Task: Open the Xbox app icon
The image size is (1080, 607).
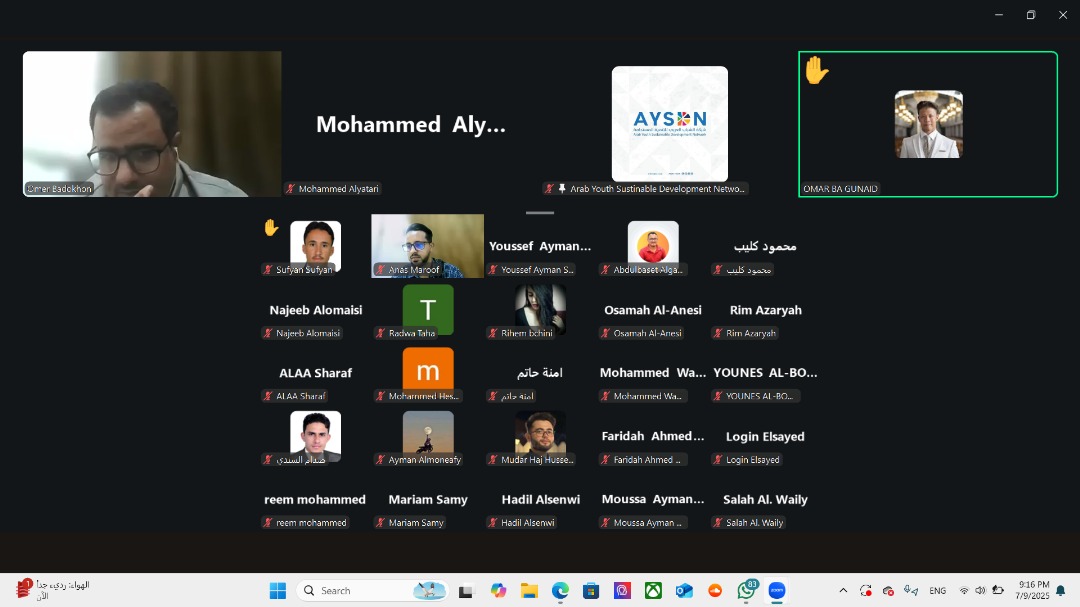Action: [653, 591]
